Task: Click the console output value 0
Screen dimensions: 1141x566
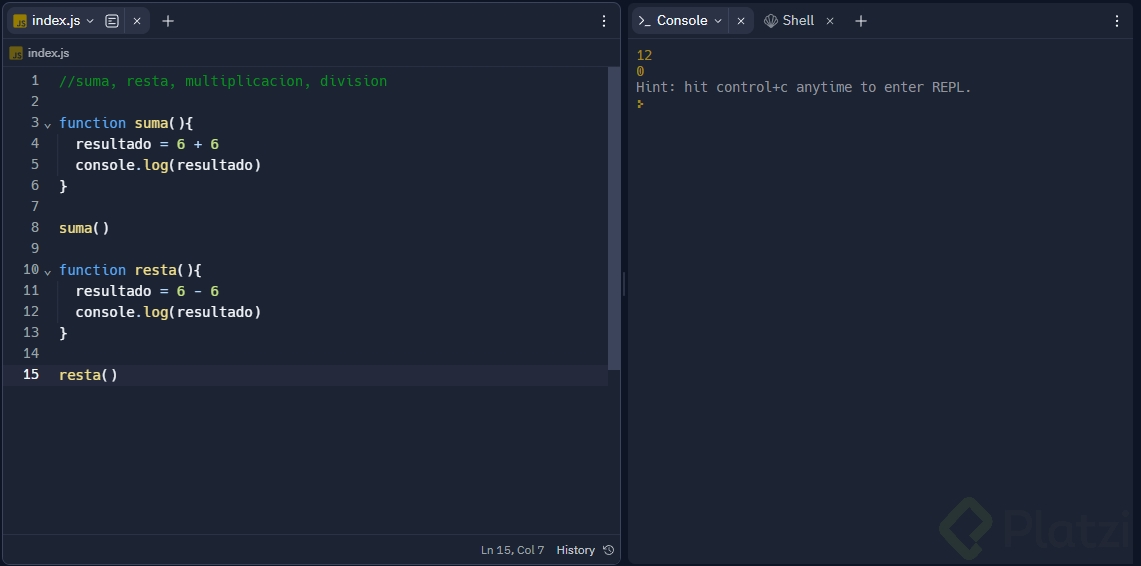Action: pos(640,71)
